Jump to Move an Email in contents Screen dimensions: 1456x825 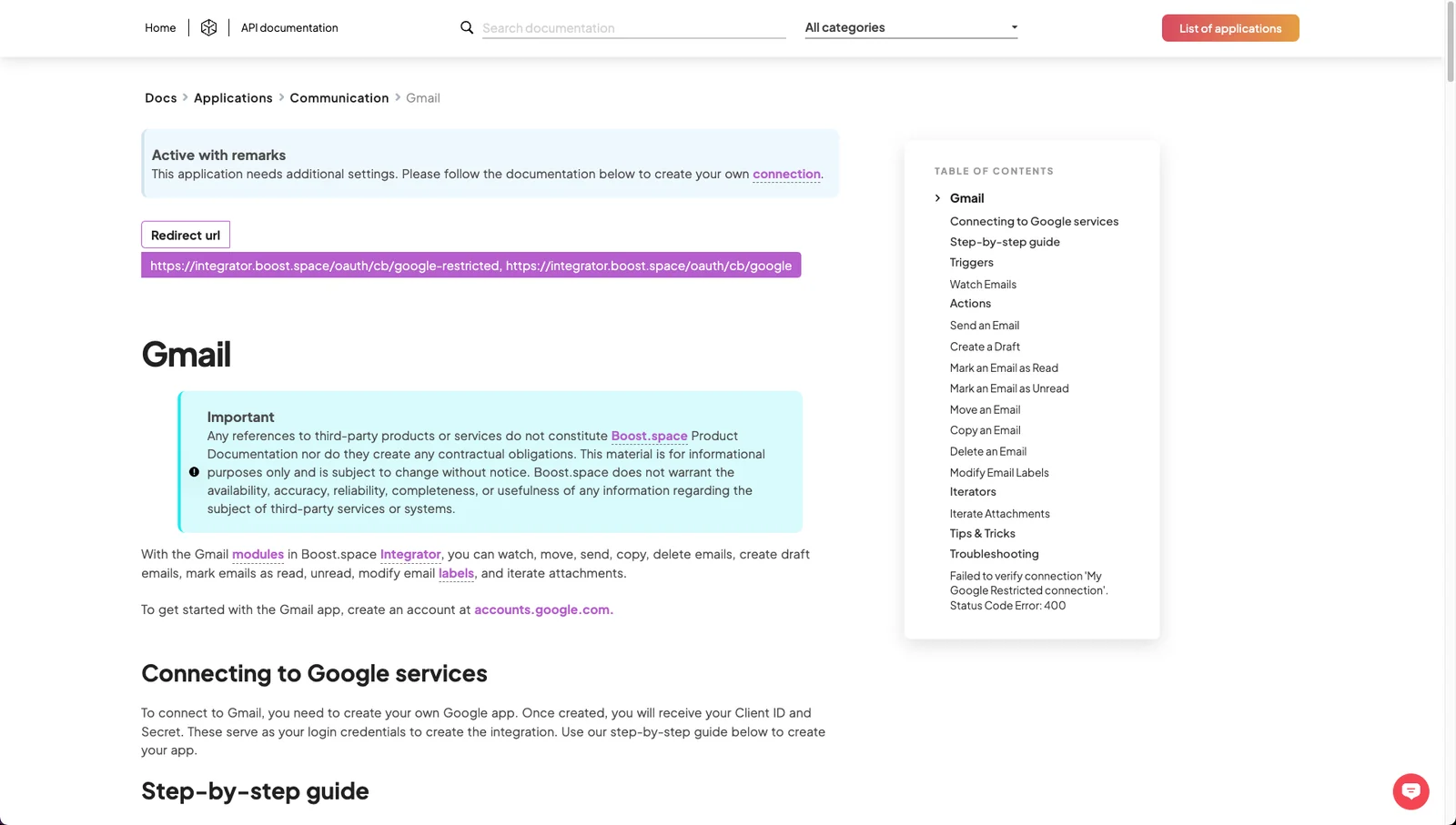coord(985,409)
